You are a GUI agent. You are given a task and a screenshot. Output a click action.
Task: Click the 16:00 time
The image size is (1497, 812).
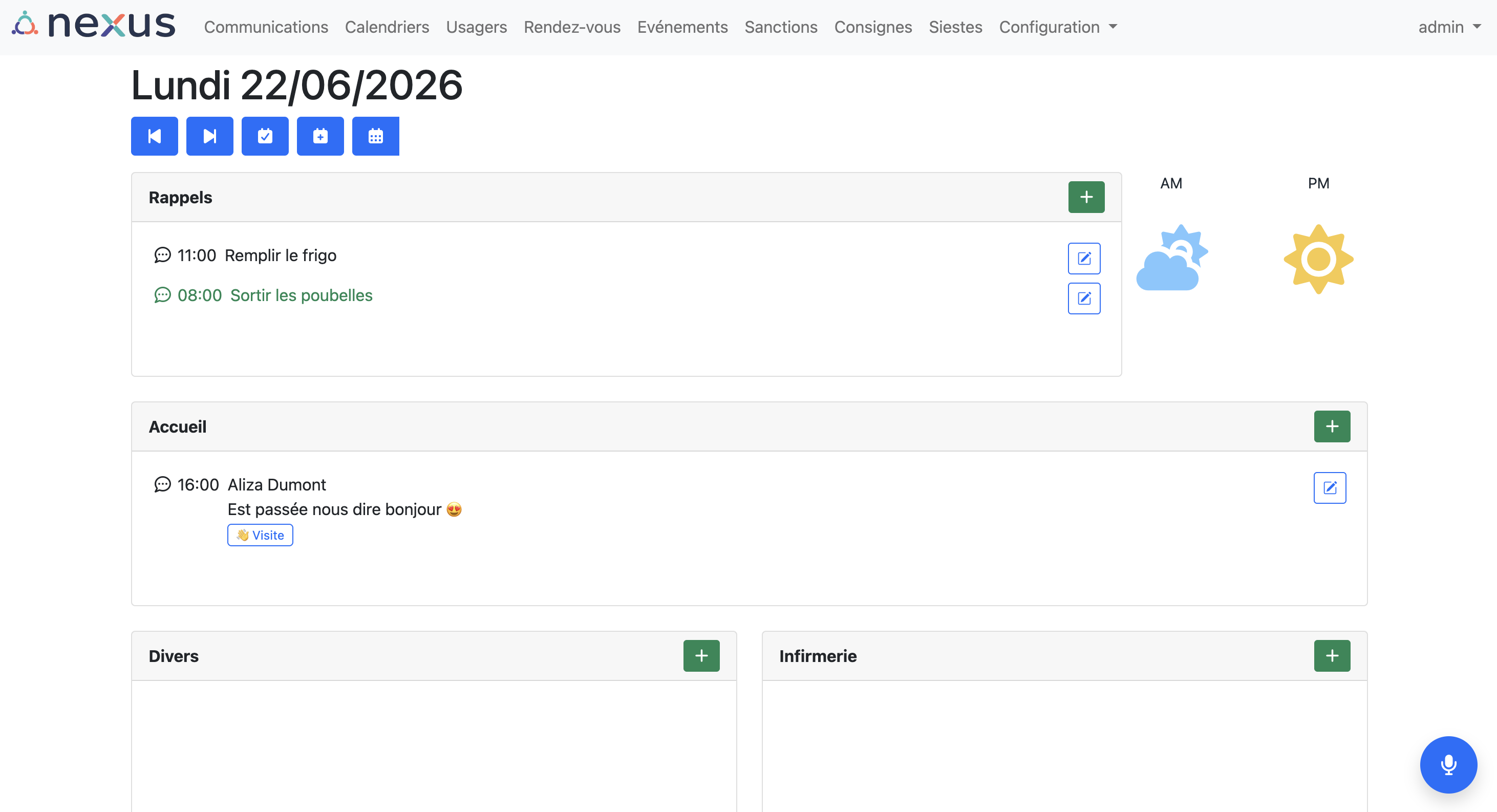click(198, 484)
